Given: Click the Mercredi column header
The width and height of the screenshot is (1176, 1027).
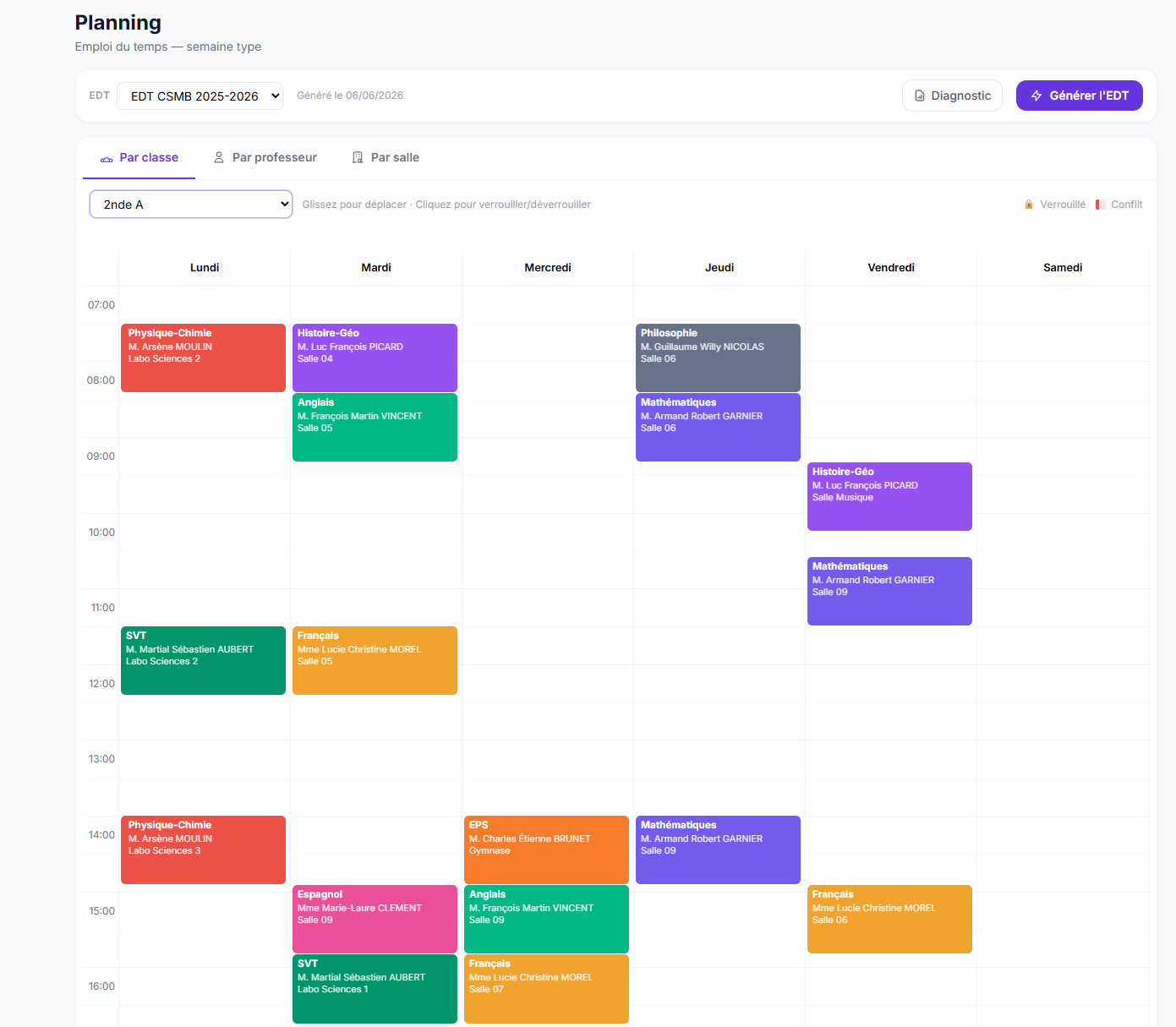Looking at the screenshot, I should (548, 267).
